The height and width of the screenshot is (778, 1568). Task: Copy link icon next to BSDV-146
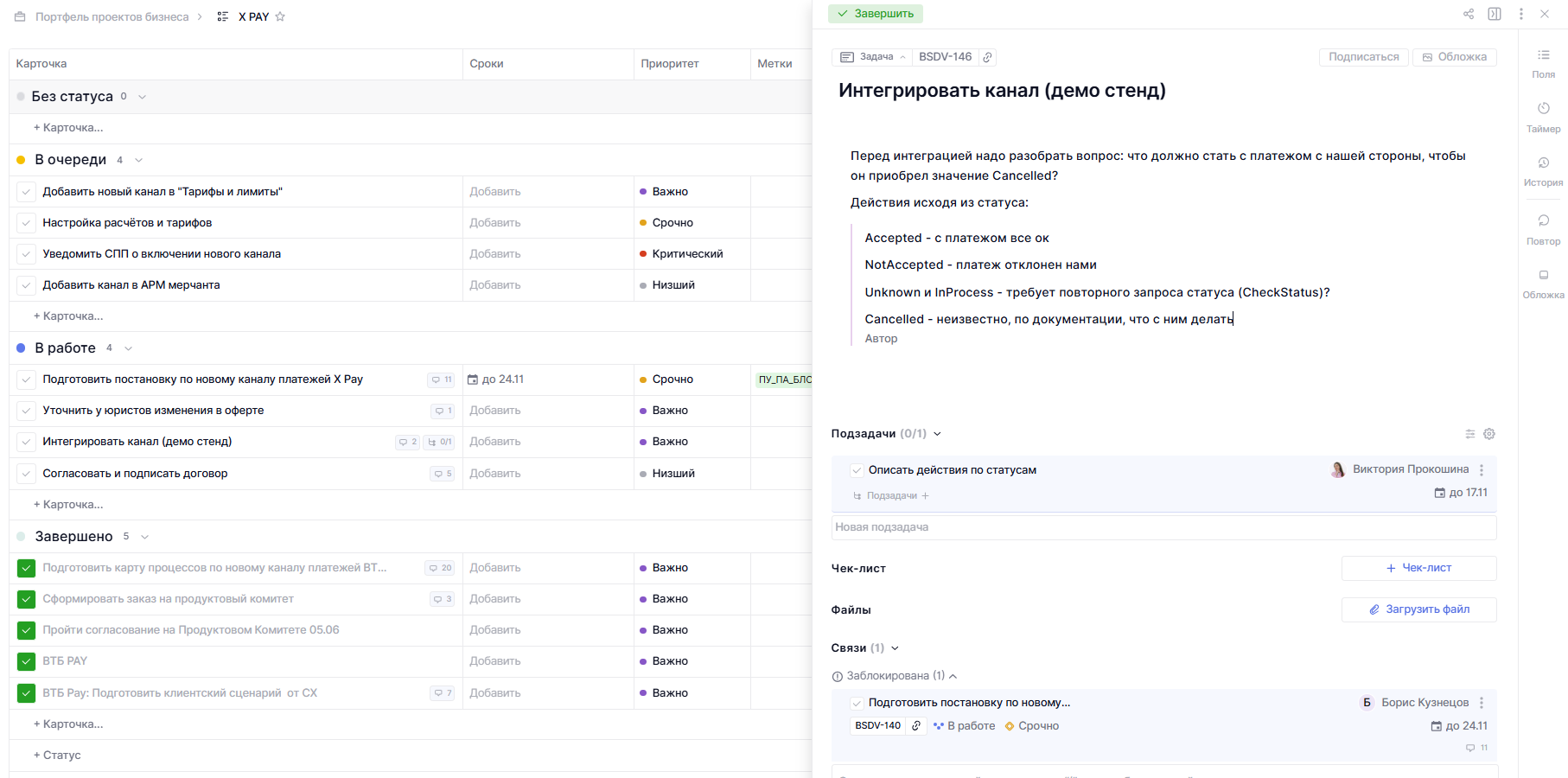[987, 57]
